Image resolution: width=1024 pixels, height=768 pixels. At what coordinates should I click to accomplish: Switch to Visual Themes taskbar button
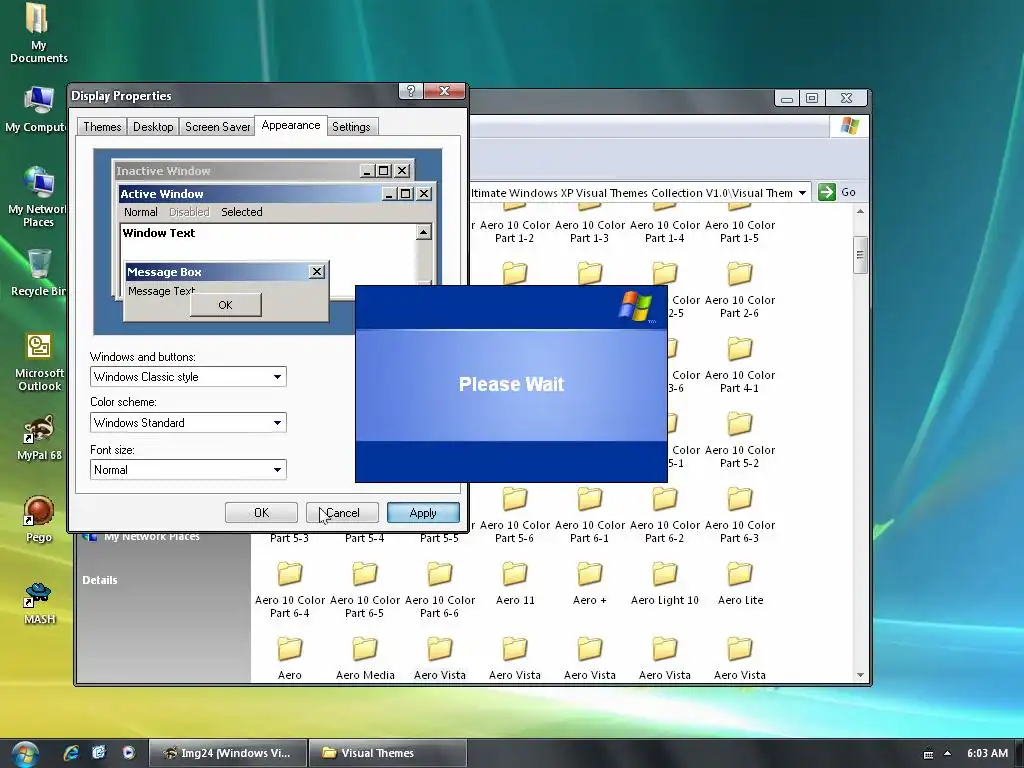pyautogui.click(x=387, y=753)
